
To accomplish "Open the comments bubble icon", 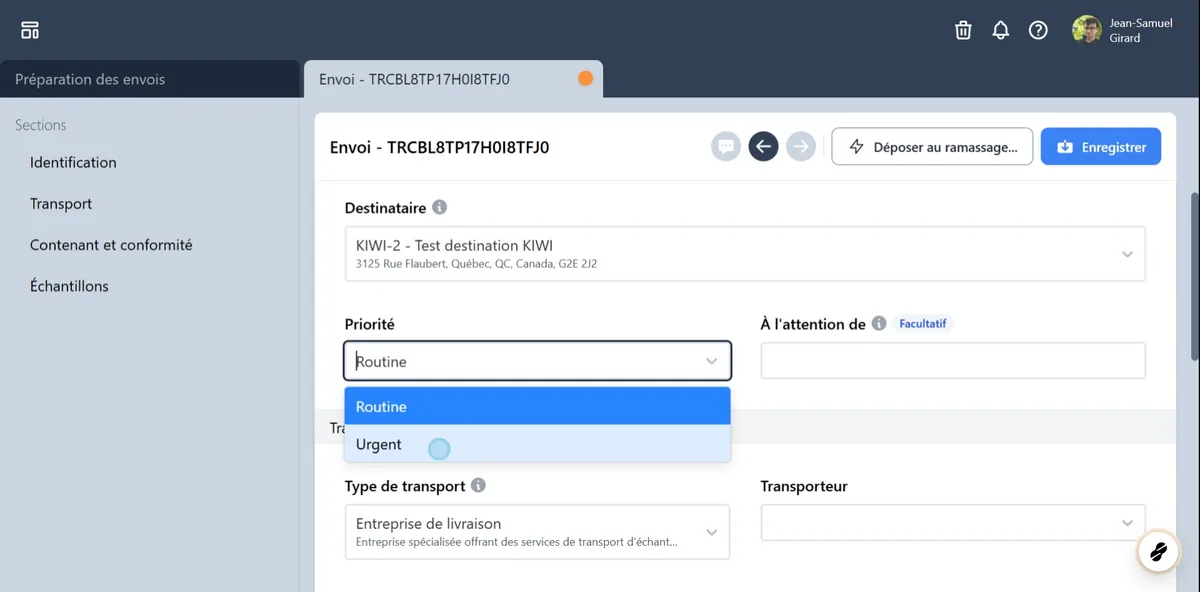I will (726, 146).
